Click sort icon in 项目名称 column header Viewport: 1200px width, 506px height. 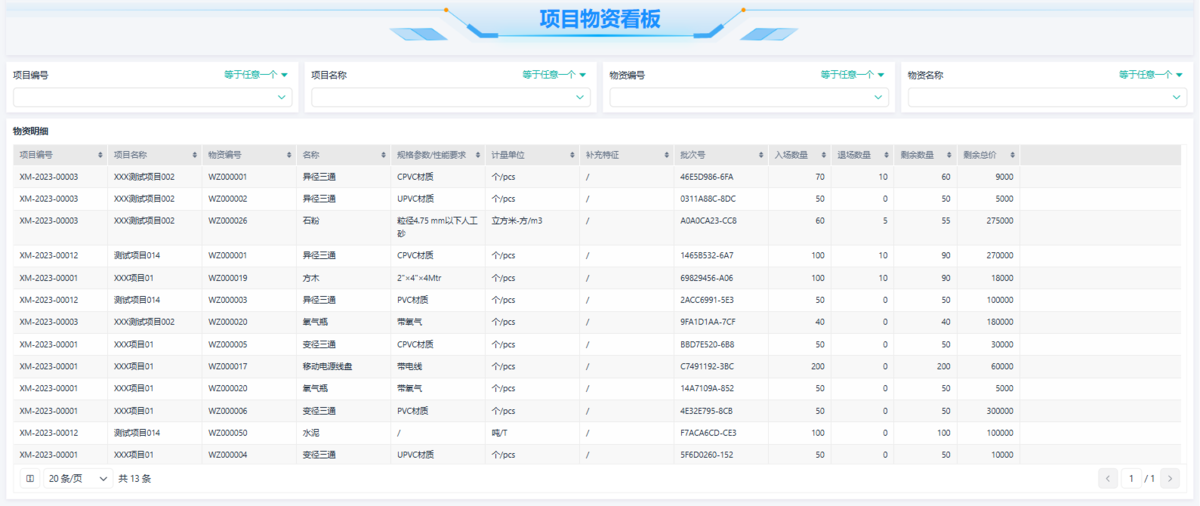coord(194,155)
